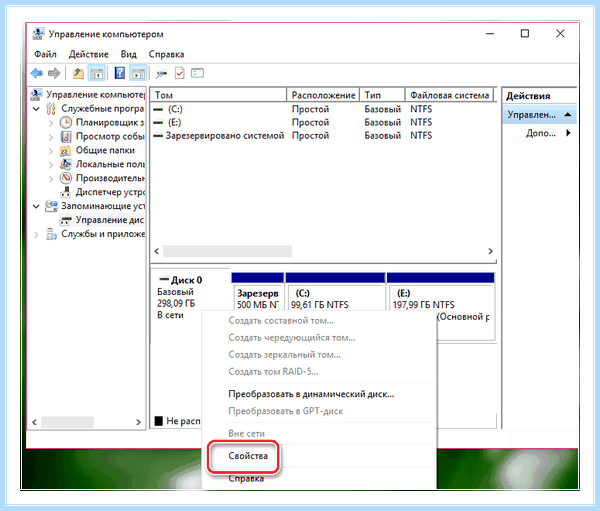Open the Справка menu in menu bar

click(x=166, y=54)
